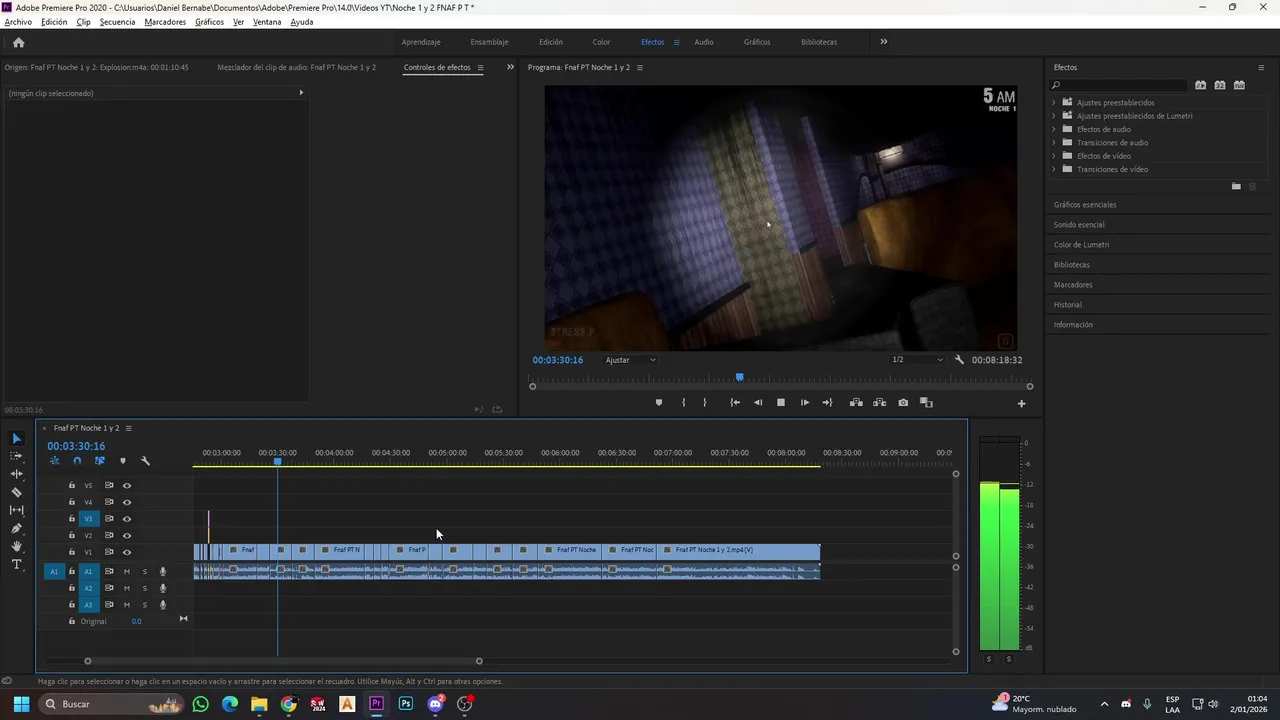Select the Hand tool
Screen dimensions: 1280x720
tap(16, 546)
